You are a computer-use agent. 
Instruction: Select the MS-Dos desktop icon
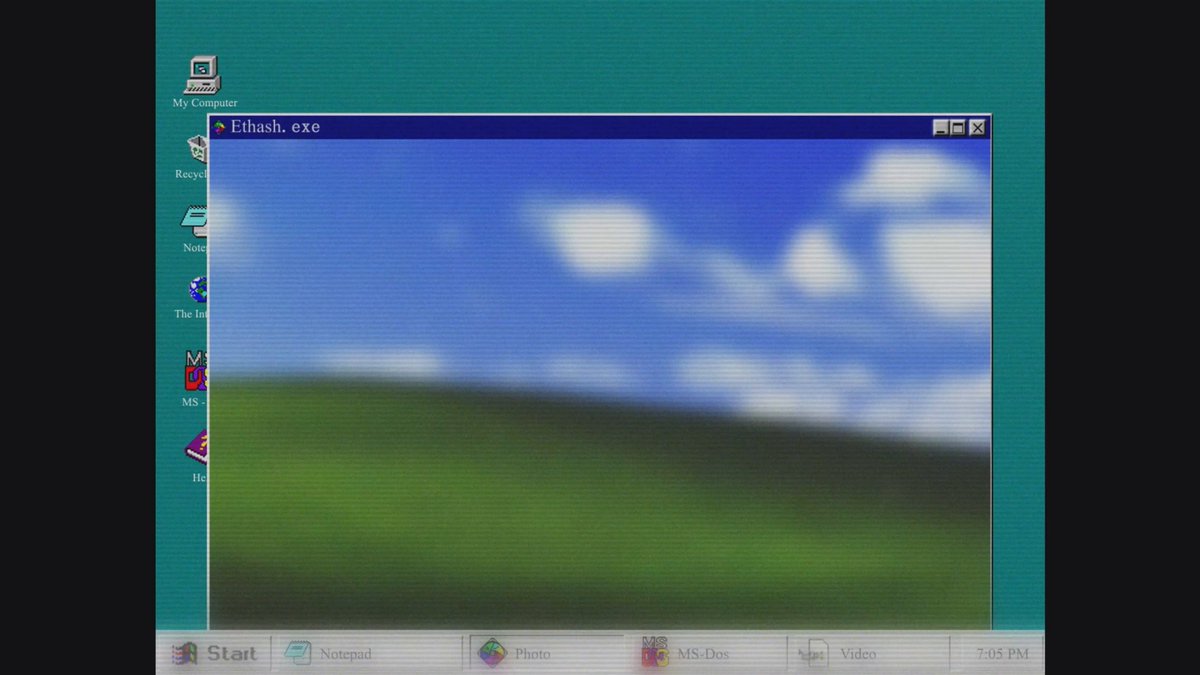pyautogui.click(x=196, y=370)
